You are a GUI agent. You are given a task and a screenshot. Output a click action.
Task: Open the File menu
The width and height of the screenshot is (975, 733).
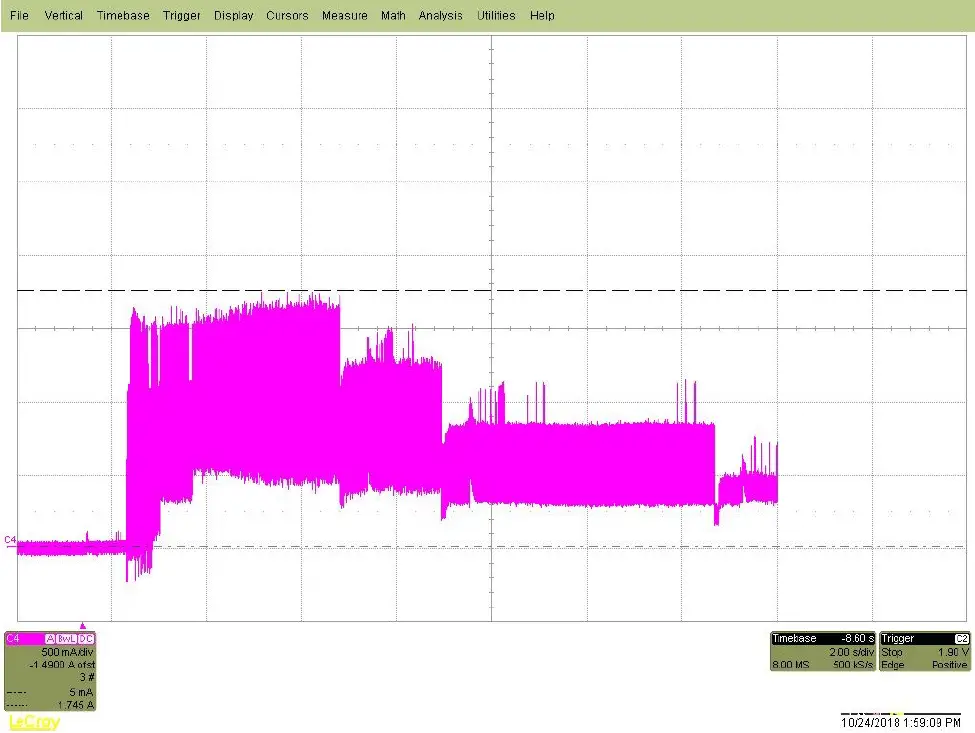click(19, 16)
